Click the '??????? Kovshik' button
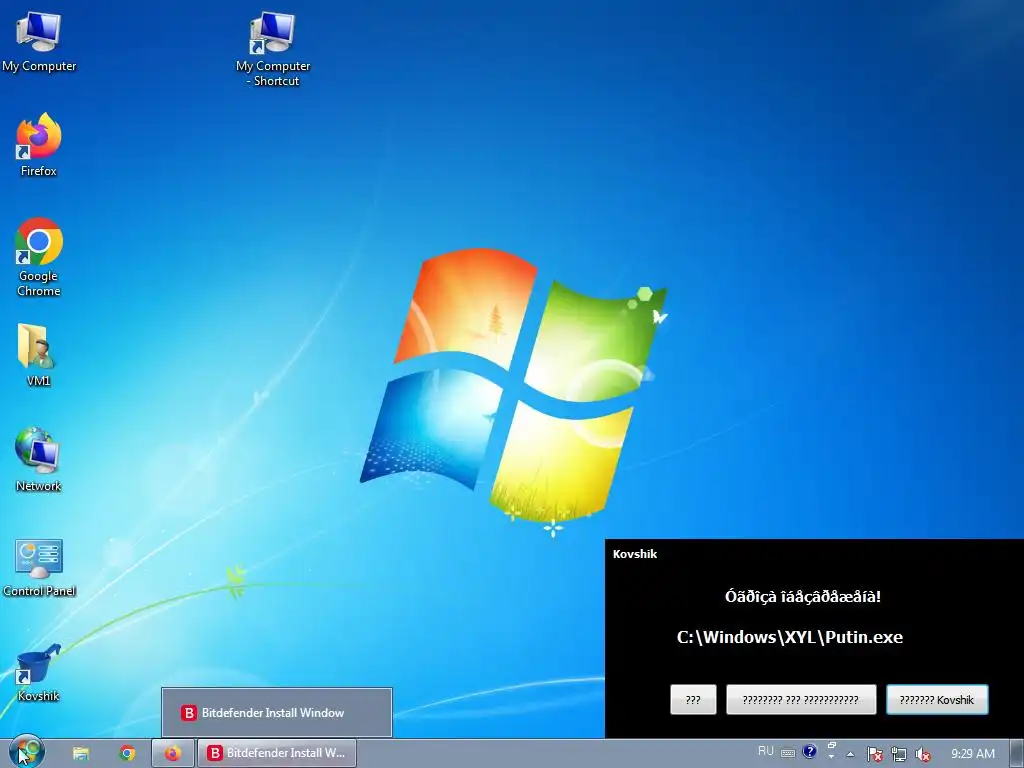The height and width of the screenshot is (768, 1024). pyautogui.click(x=936, y=699)
